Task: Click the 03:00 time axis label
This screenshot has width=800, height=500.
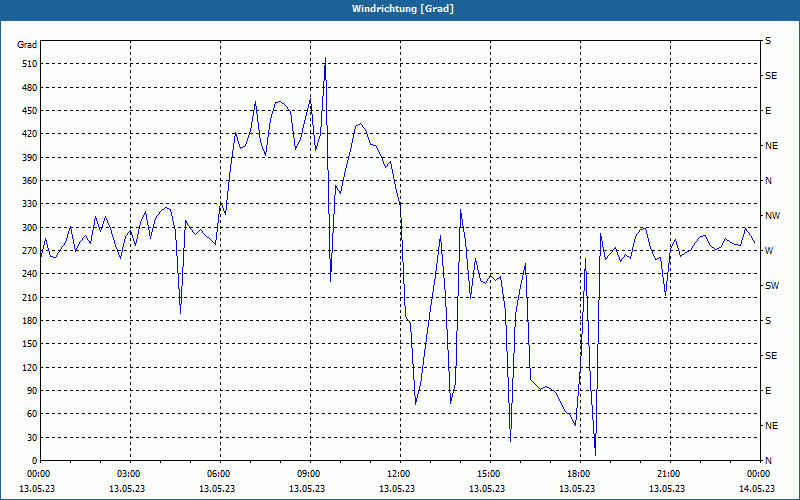Action: 127,474
